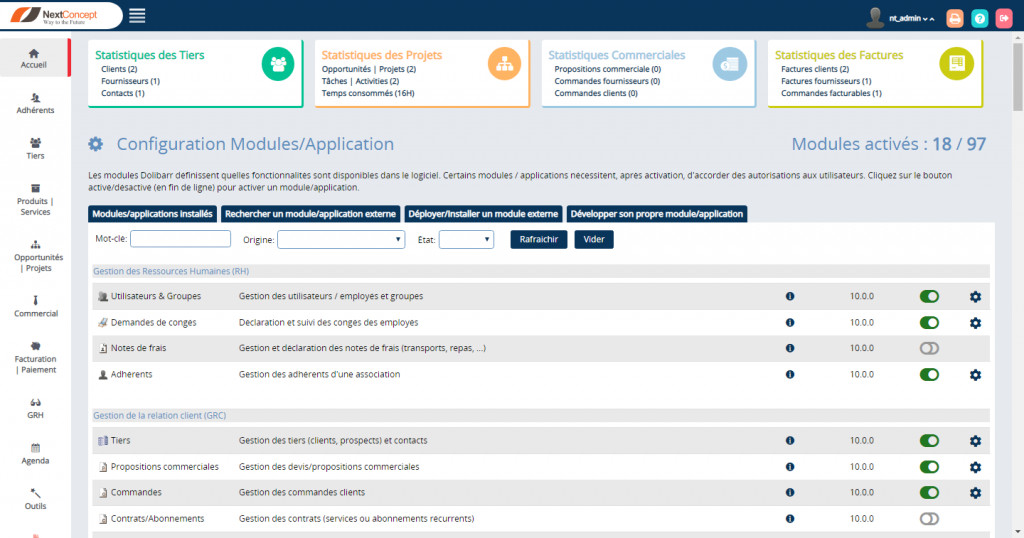
Task: Open Adhérents in left sidebar
Action: (x=35, y=103)
